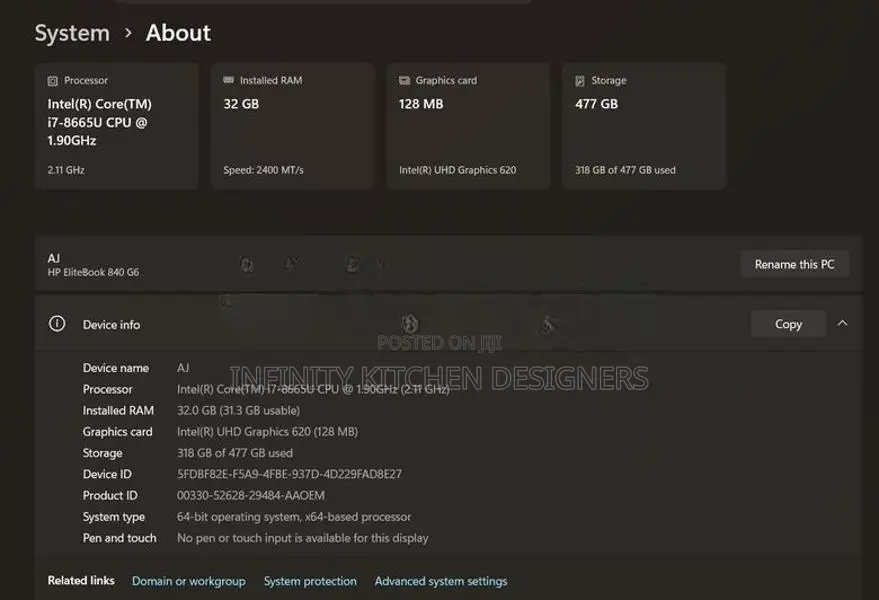Select 'Intel(R) UHD Graphics 620' in Graphics card
Screen dimensions: 879x600
457,170
